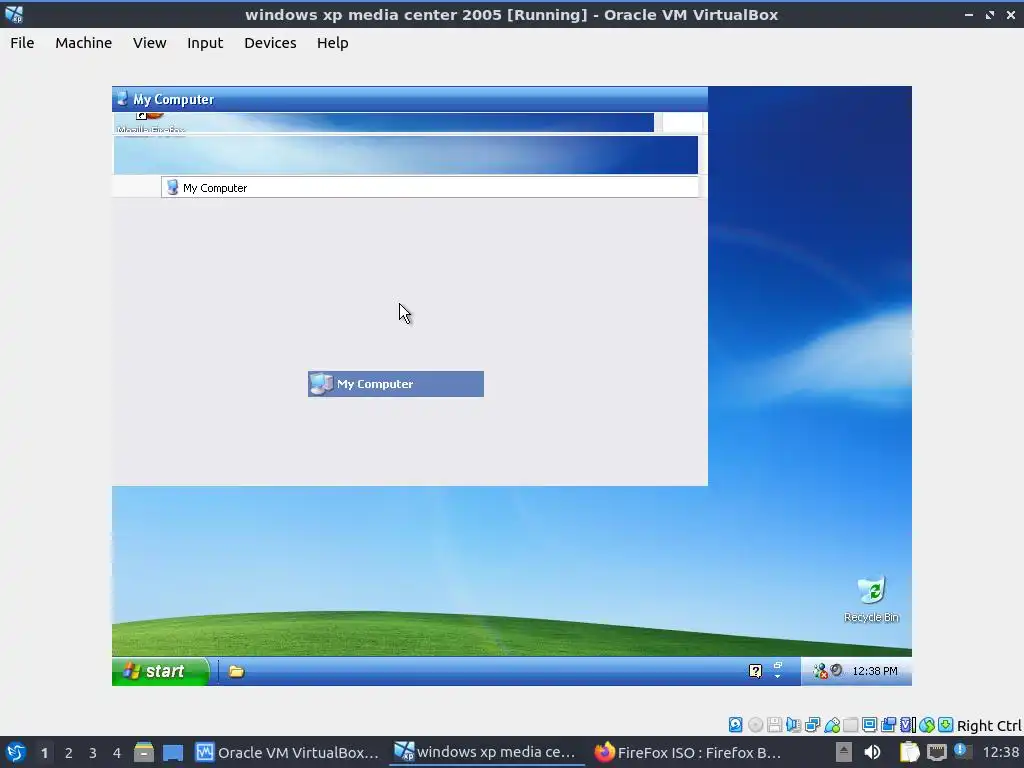Click the VirtualBox keyboard capture indicator
The height and width of the screenshot is (768, 1024).
945,725
